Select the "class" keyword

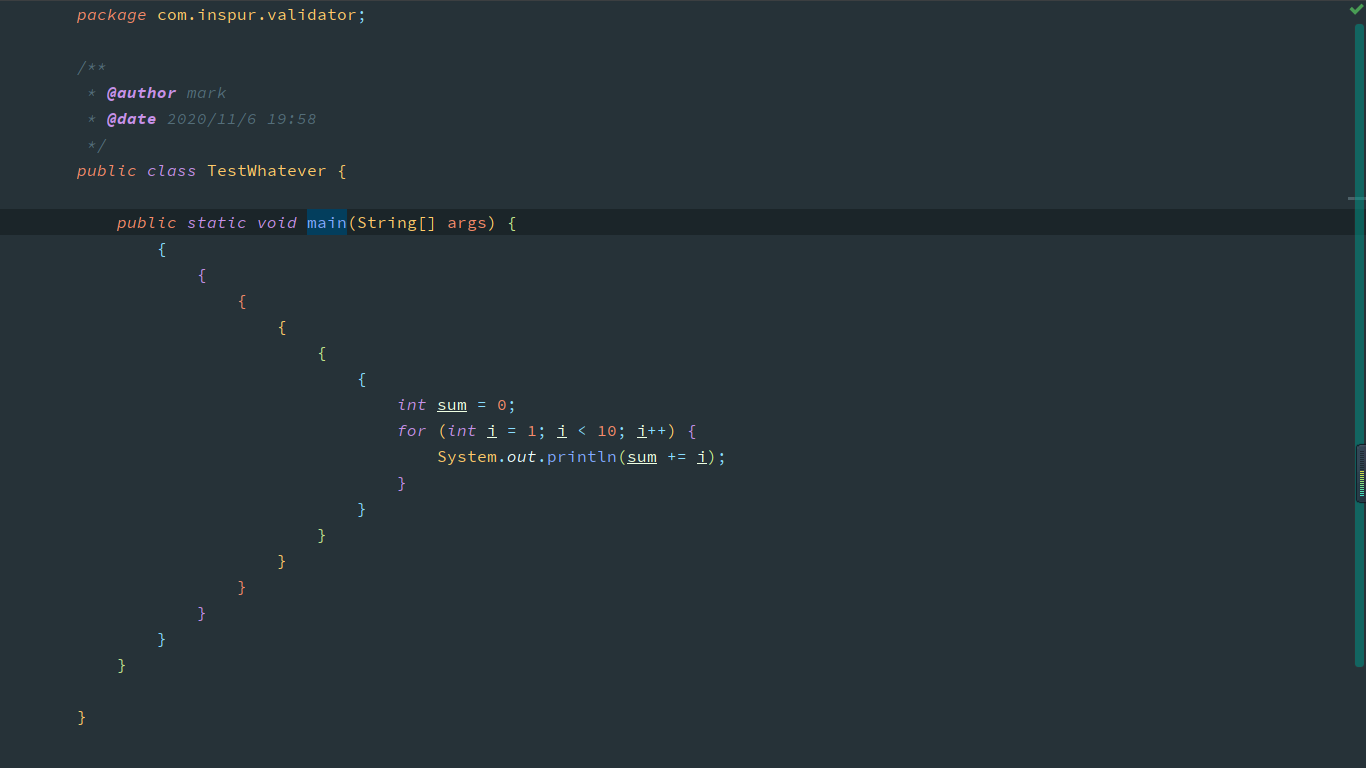[x=172, y=171]
